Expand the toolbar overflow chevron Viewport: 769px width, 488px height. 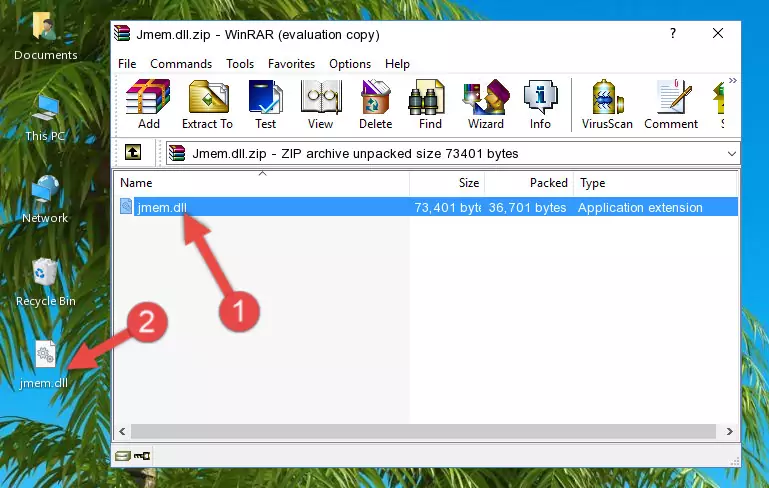[x=732, y=81]
